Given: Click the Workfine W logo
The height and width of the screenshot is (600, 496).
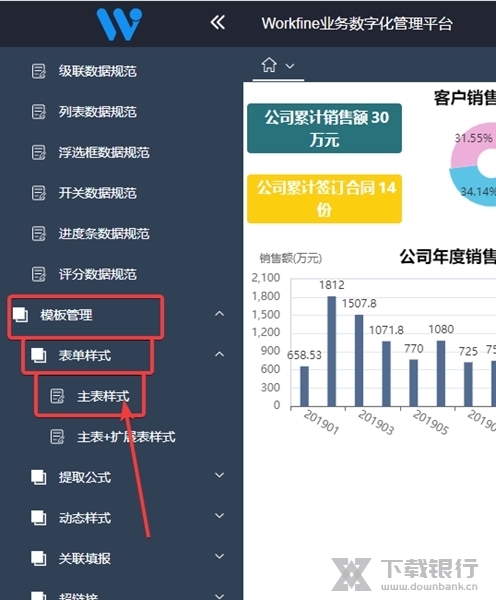Looking at the screenshot, I should [119, 24].
